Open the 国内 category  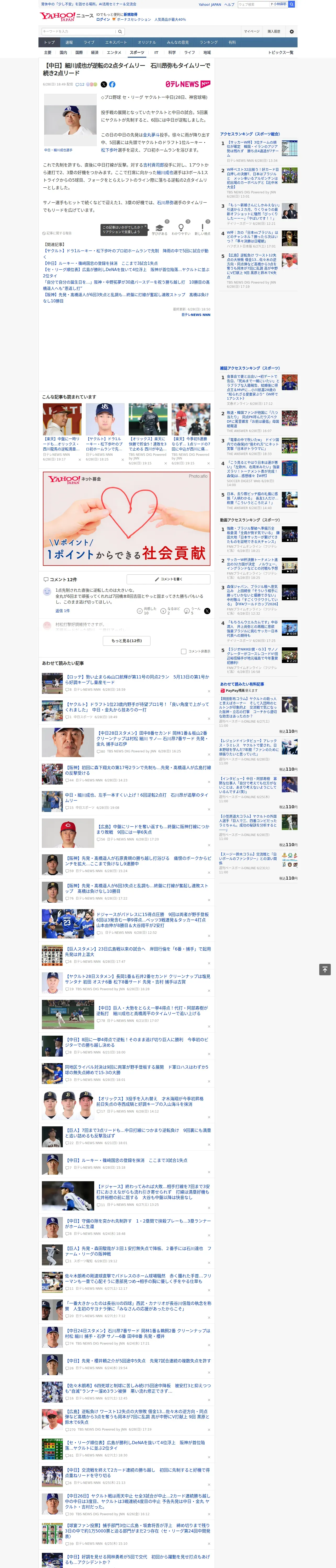[63, 53]
